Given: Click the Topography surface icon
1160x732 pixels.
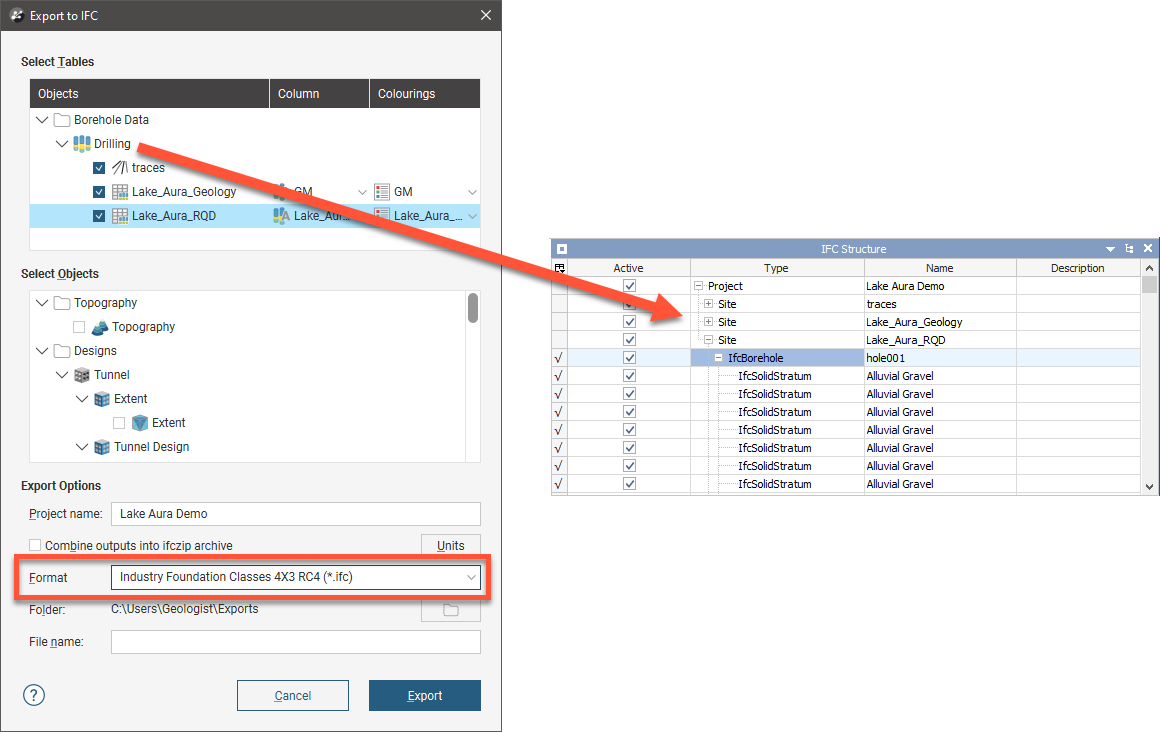Looking at the screenshot, I should point(99,327).
